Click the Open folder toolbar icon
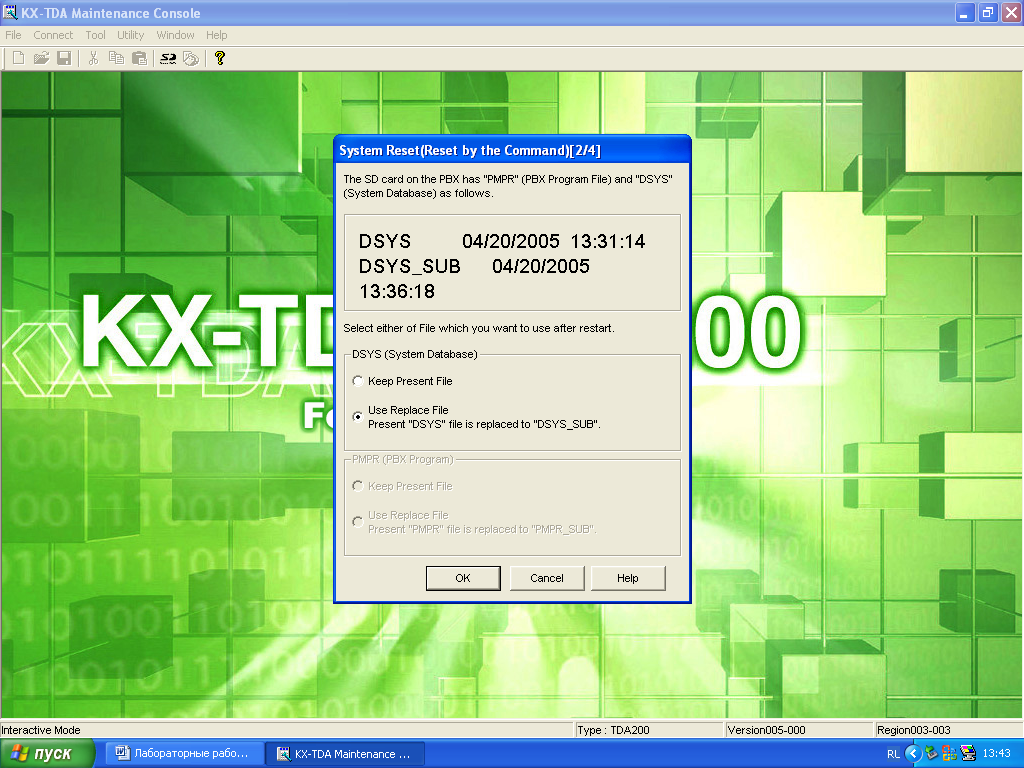The width and height of the screenshot is (1024, 768). (x=41, y=58)
